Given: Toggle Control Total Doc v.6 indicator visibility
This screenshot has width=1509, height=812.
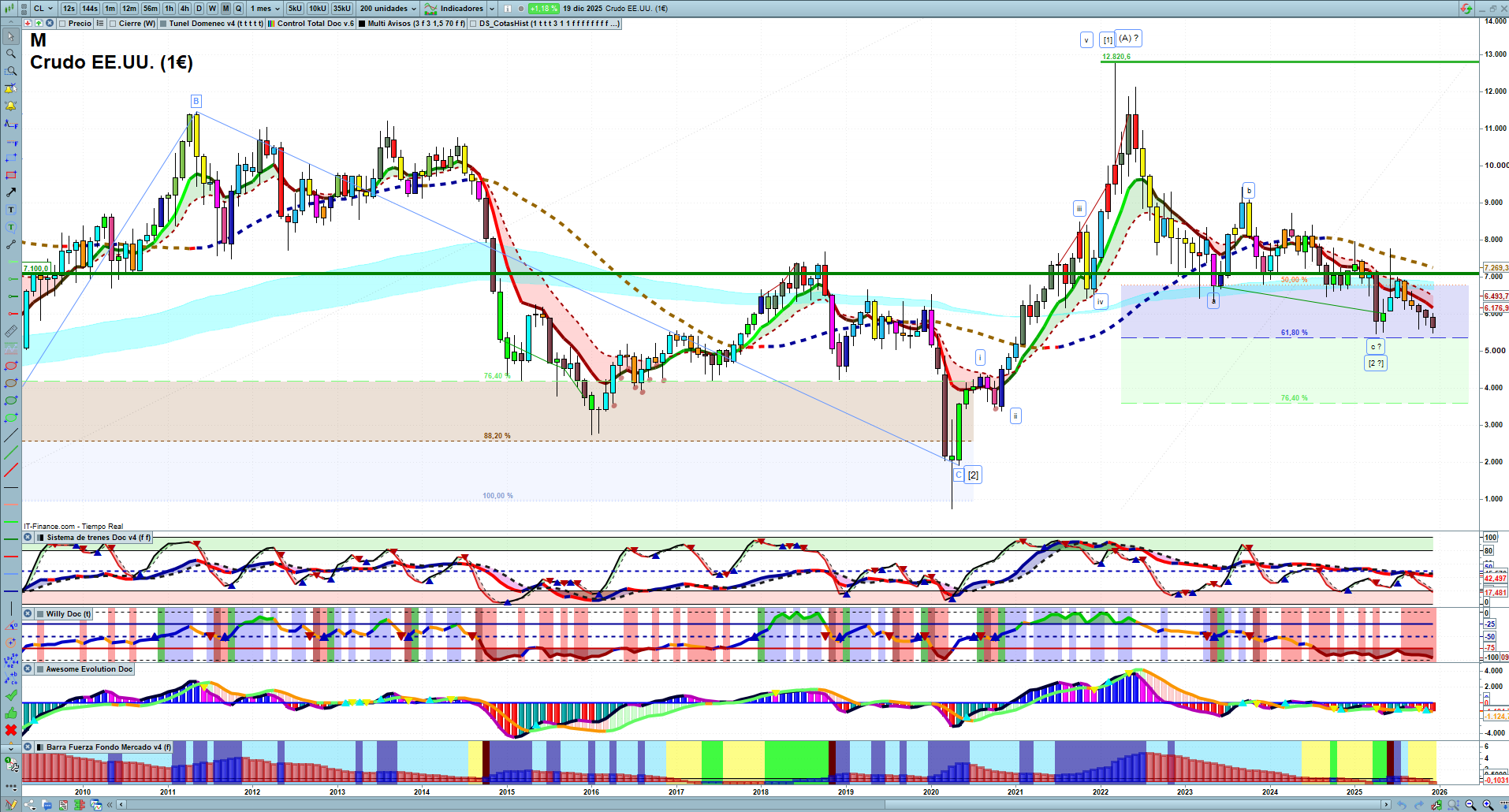Looking at the screenshot, I should click(271, 24).
